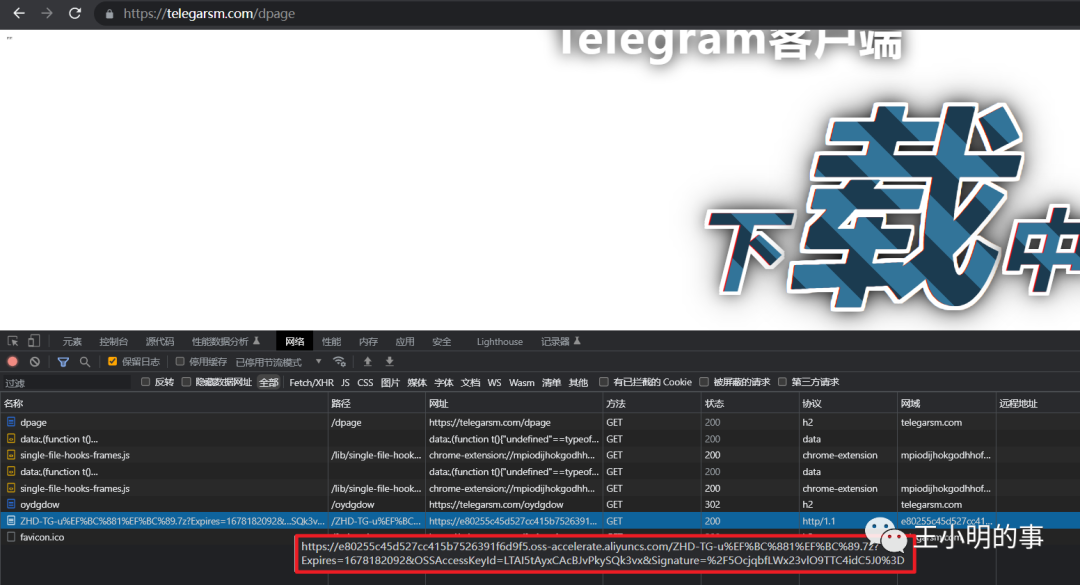Image resolution: width=1080 pixels, height=585 pixels.
Task: Activate the inspect element picker icon
Action: [x=12, y=341]
